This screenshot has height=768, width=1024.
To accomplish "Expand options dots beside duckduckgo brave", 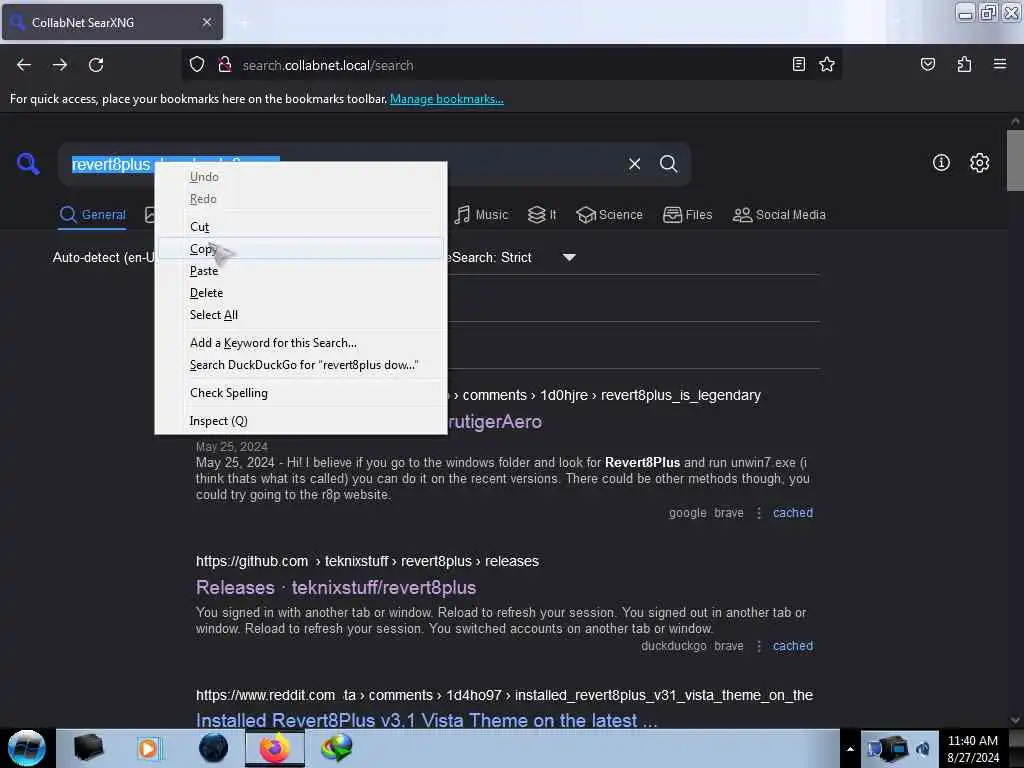I will coord(758,647).
